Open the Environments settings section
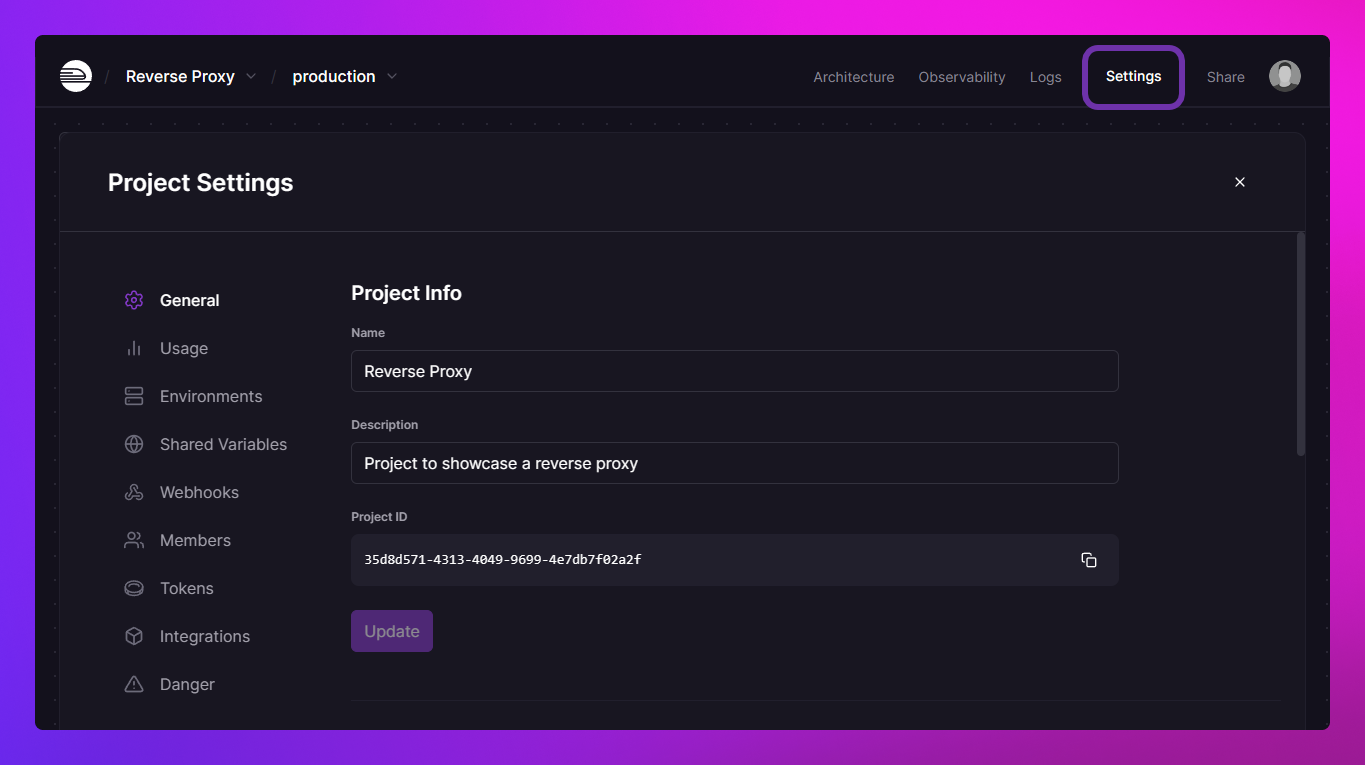 pyautogui.click(x=211, y=396)
